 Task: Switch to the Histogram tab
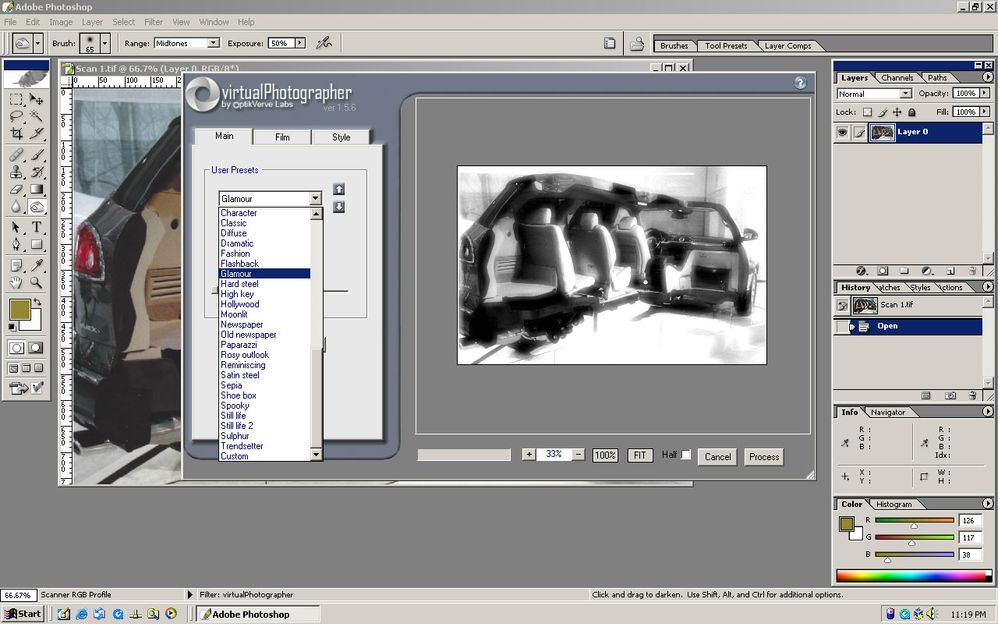894,504
